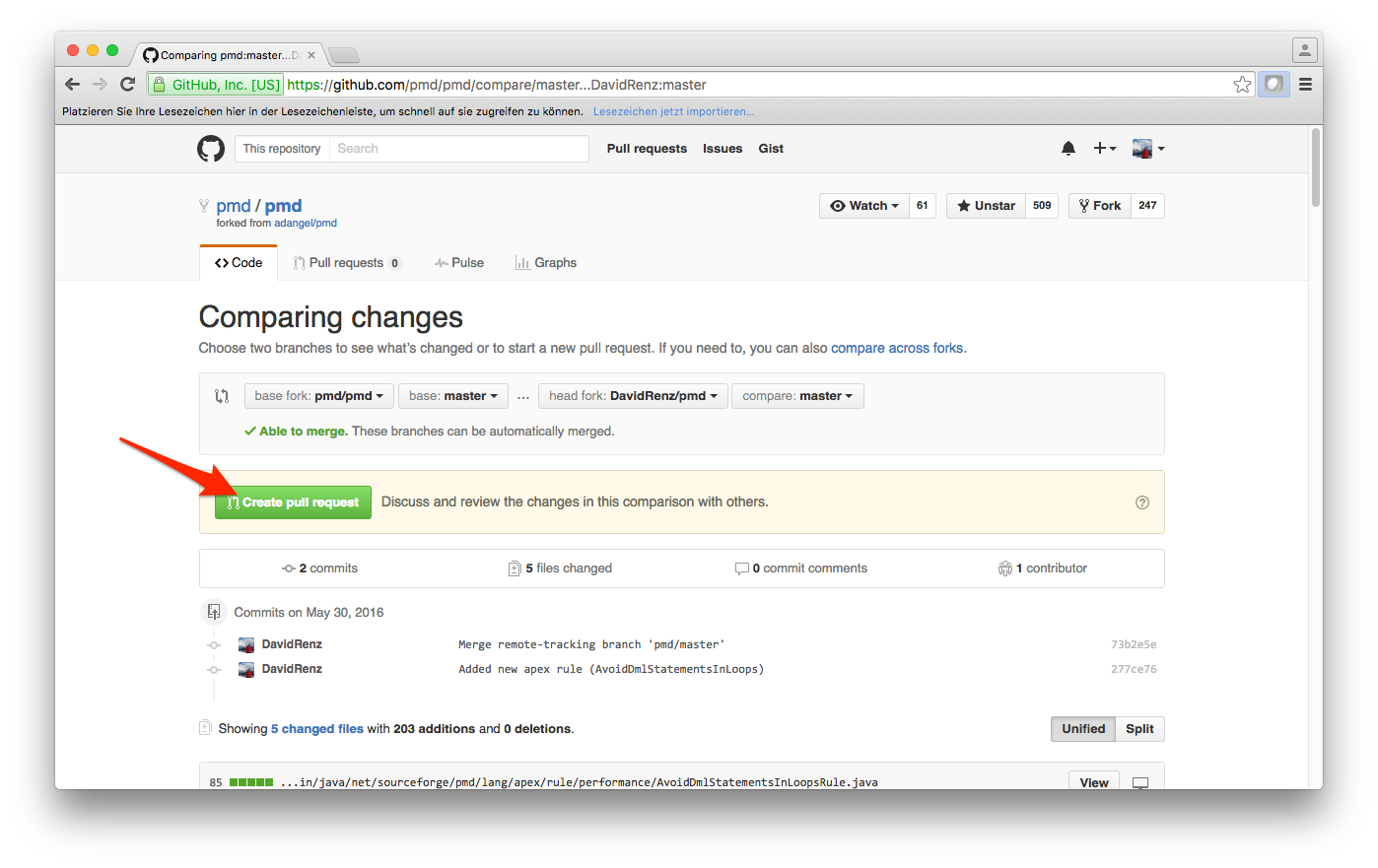Screen dimensions: 1378x868
Task: Open Issues in top navigation
Action: tap(723, 149)
